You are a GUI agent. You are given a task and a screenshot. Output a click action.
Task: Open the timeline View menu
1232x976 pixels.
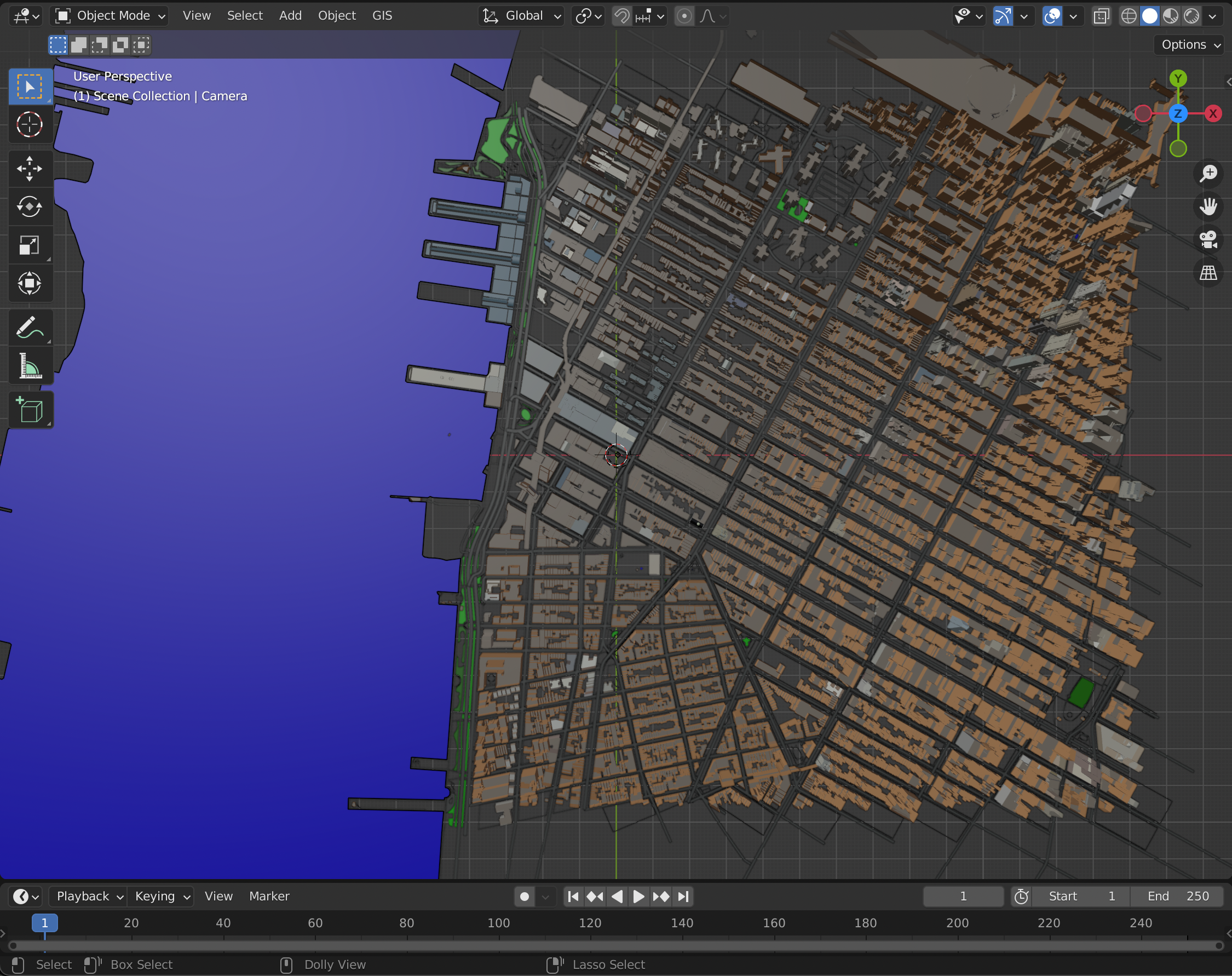point(219,896)
